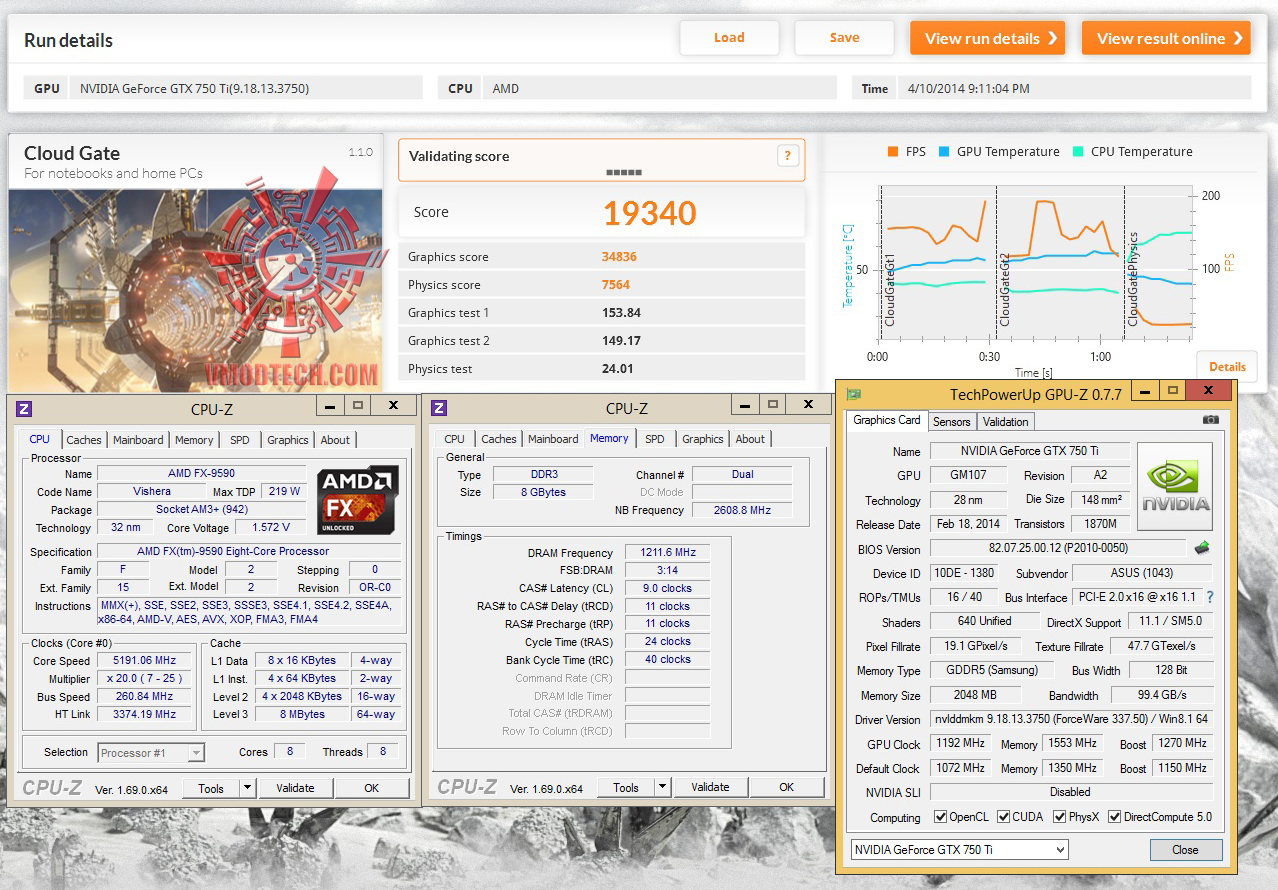Image resolution: width=1278 pixels, height=890 pixels.
Task: Click the Load button in Run details
Action: click(x=729, y=38)
